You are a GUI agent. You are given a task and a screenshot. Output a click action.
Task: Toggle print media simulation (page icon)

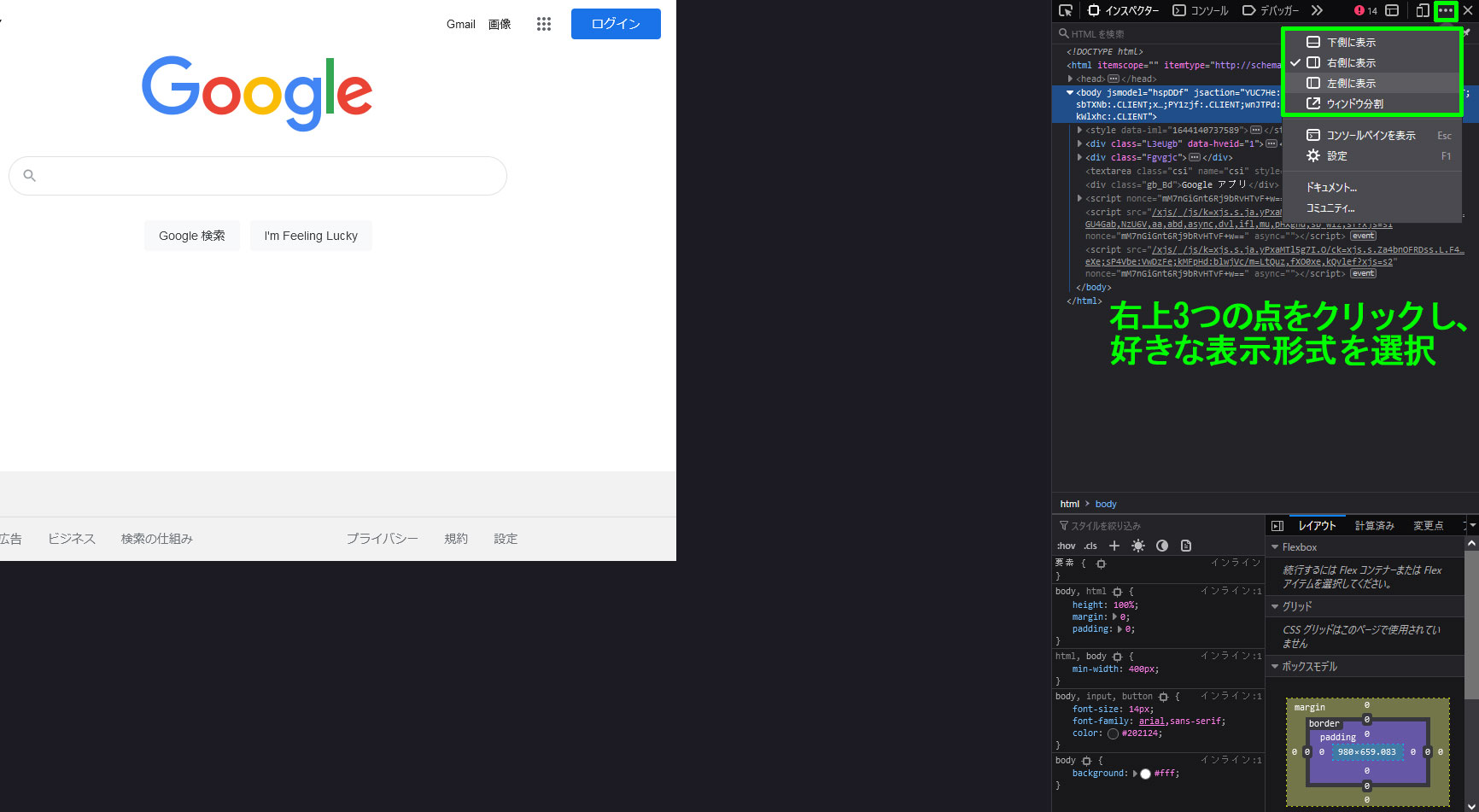pyautogui.click(x=1186, y=546)
